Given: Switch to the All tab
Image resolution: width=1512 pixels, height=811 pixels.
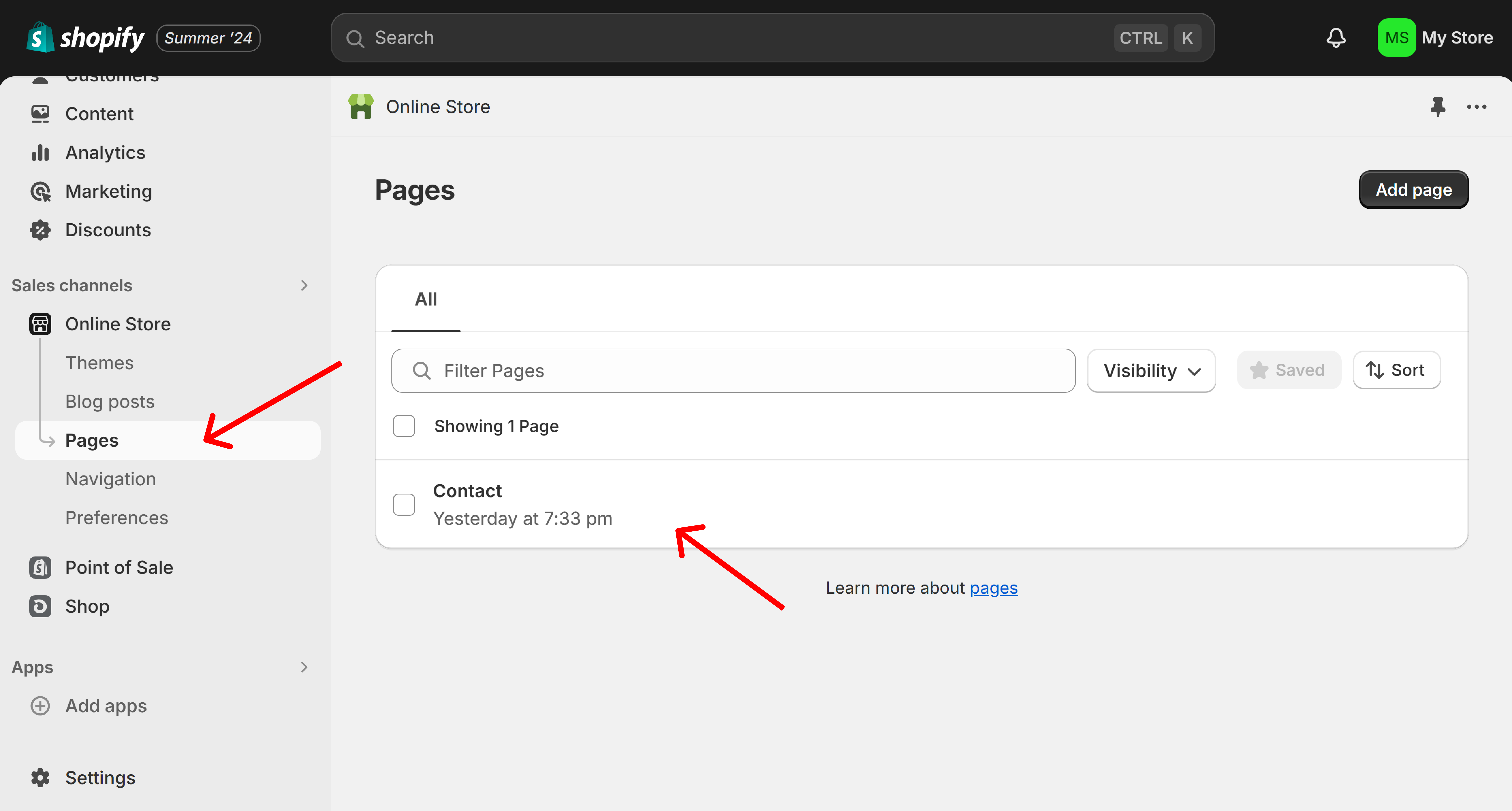Looking at the screenshot, I should (426, 299).
